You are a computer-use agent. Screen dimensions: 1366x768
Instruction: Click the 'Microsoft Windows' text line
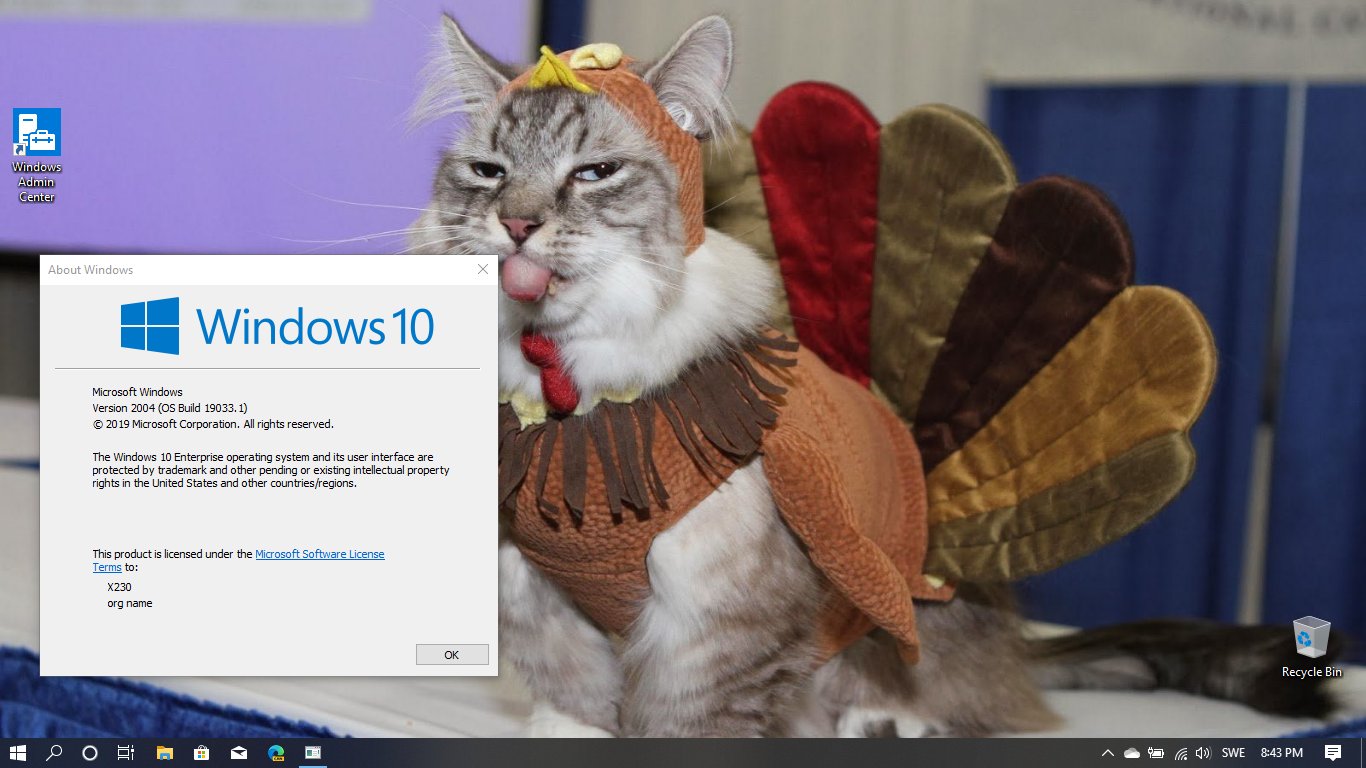pos(137,392)
